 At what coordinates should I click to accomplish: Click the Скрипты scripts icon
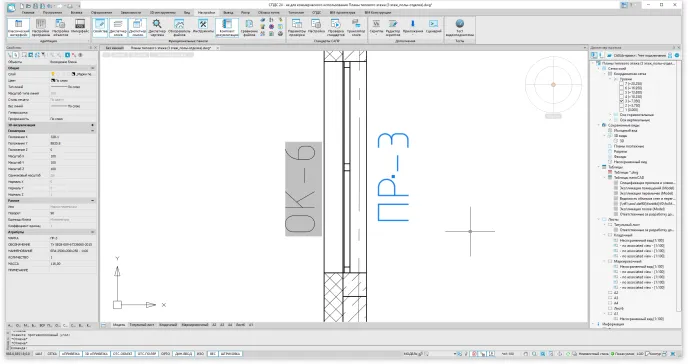click(376, 26)
